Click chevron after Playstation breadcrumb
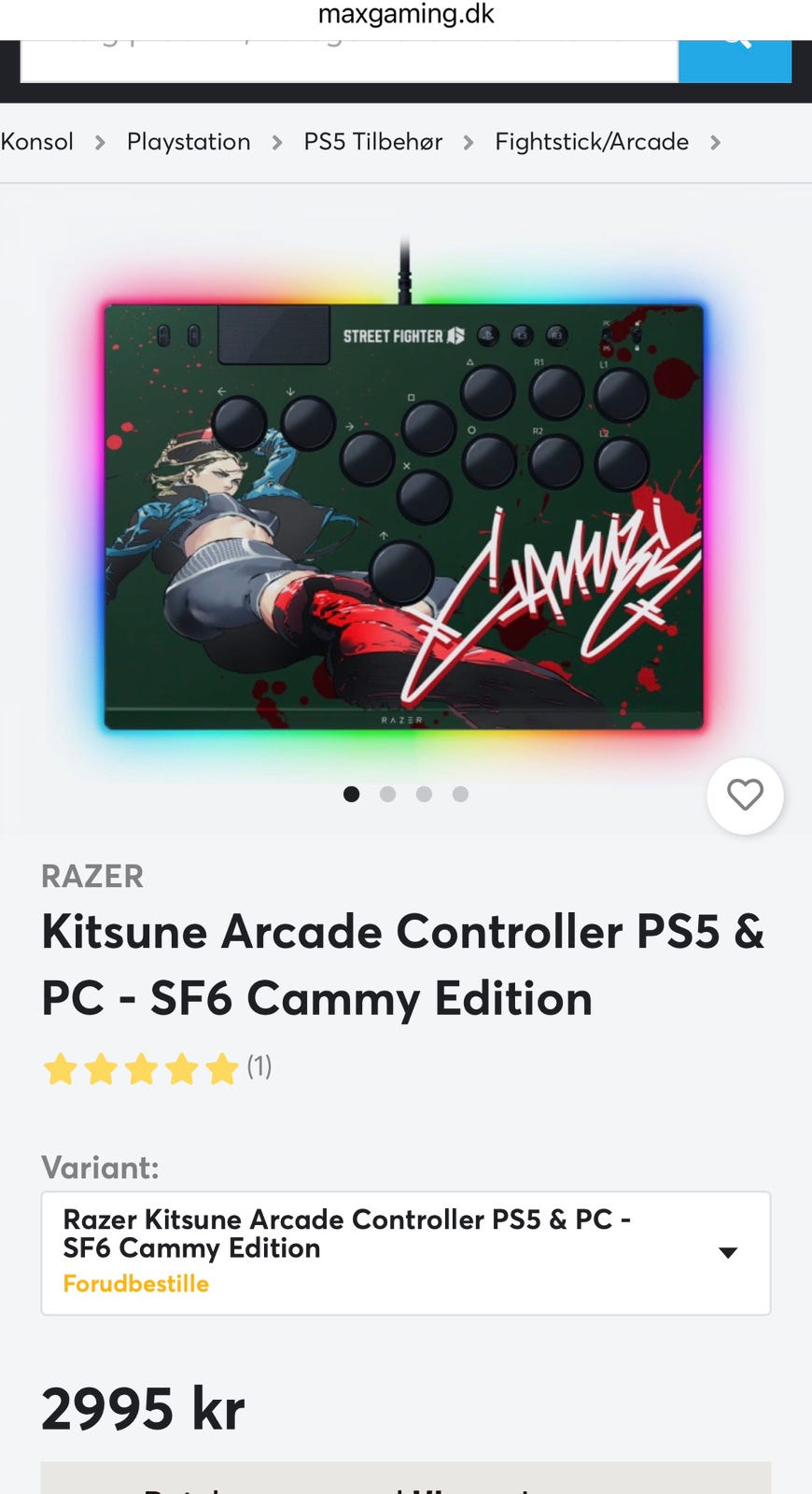The width and height of the screenshot is (812, 1494). point(277,142)
